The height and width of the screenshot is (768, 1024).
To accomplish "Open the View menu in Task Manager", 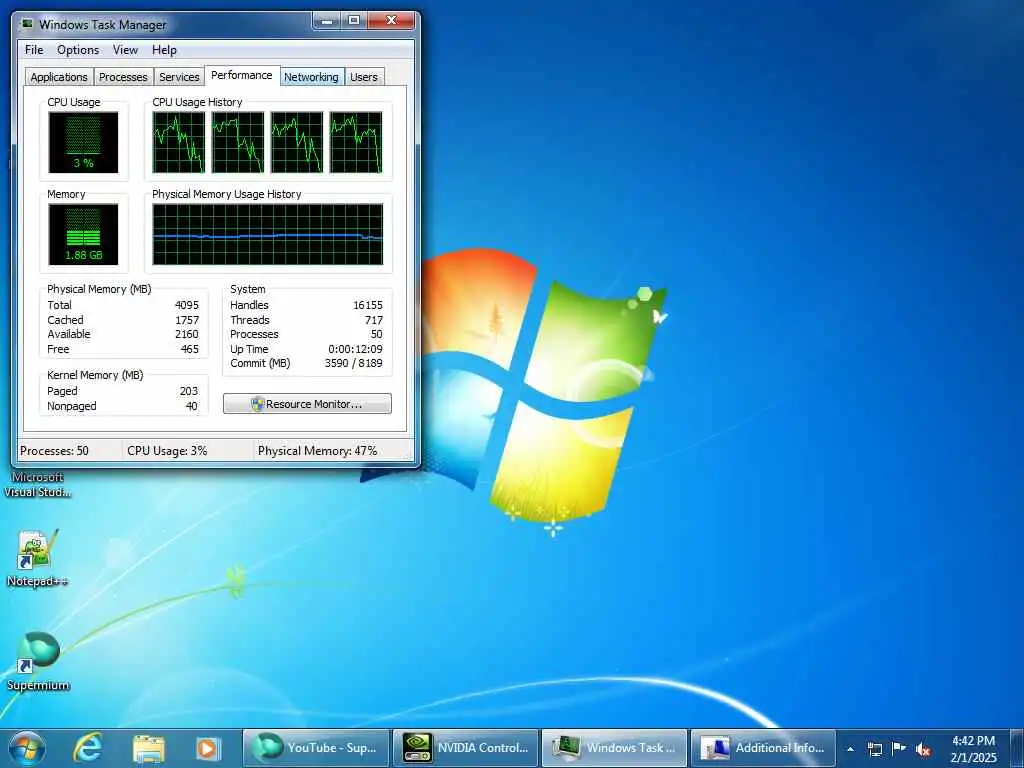I will point(125,50).
